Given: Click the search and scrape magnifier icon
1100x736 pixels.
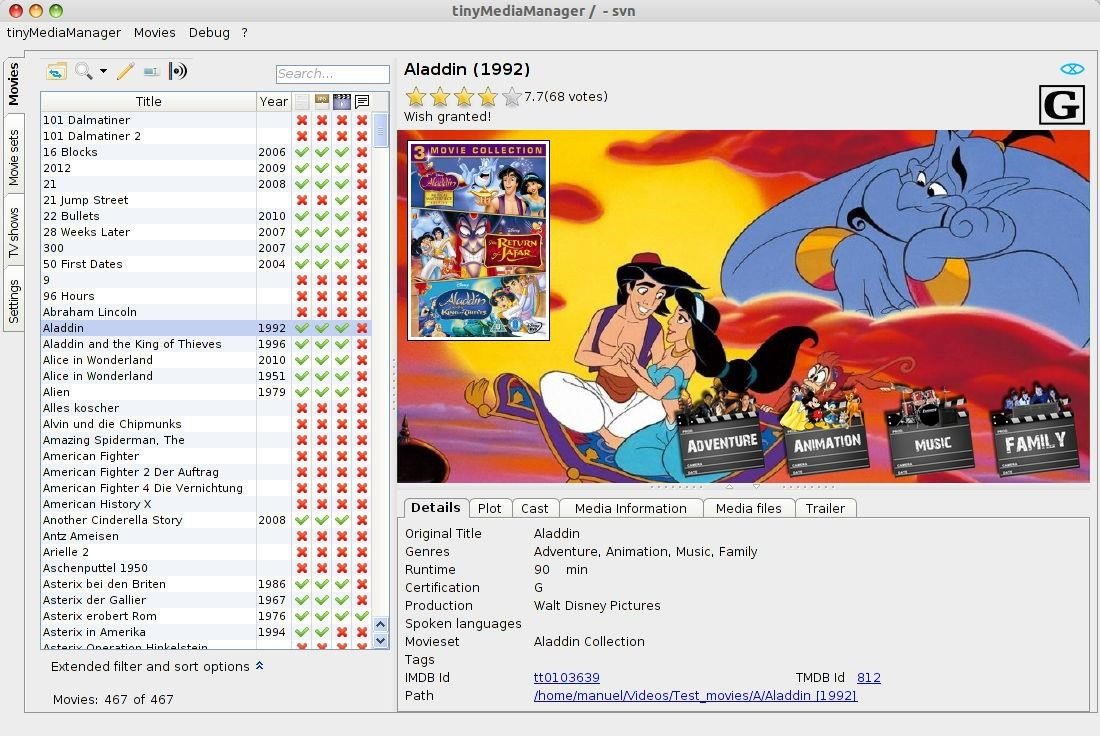Looking at the screenshot, I should click(83, 71).
